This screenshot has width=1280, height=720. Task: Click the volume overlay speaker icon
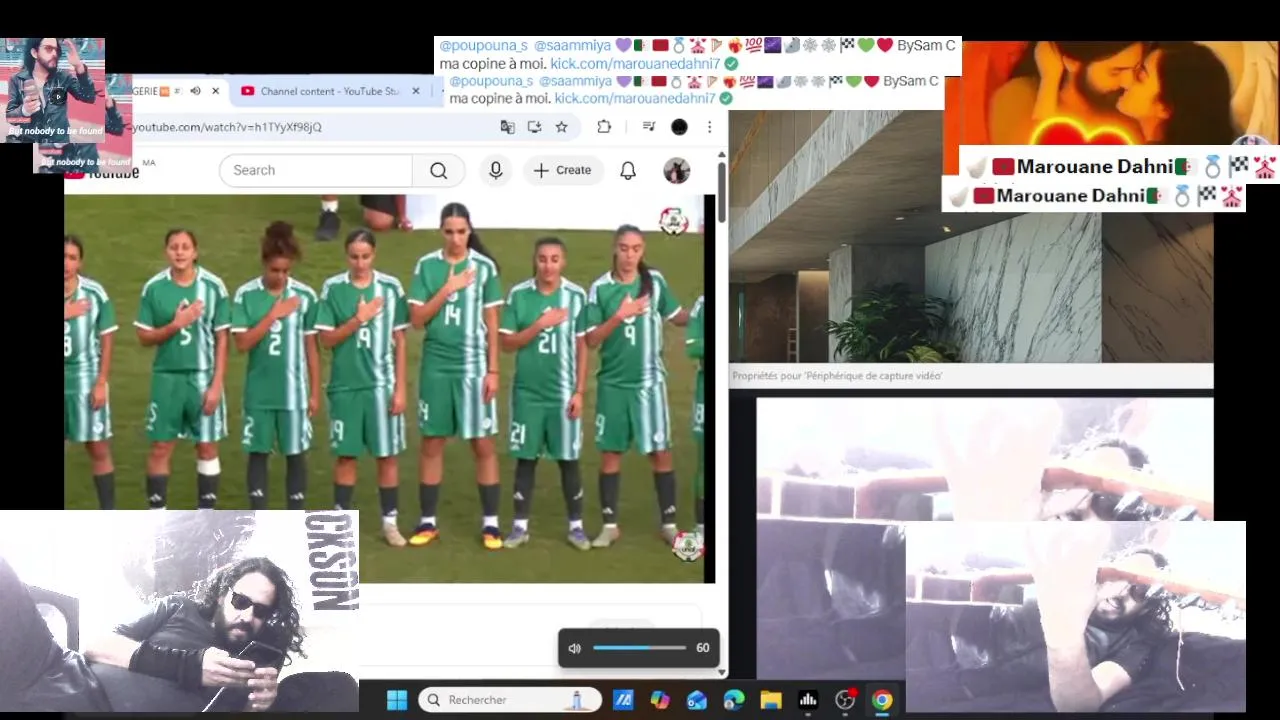574,648
